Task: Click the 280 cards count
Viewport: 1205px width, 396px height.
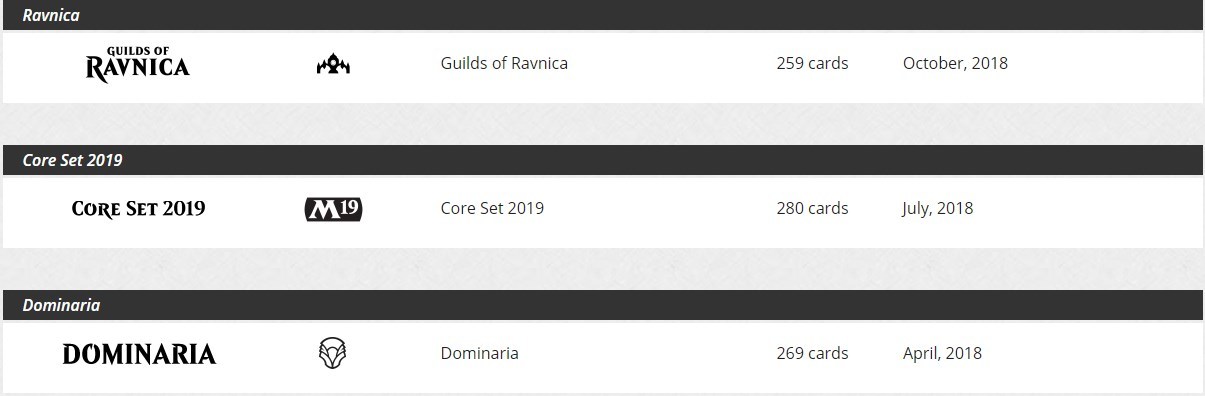Action: (x=812, y=208)
